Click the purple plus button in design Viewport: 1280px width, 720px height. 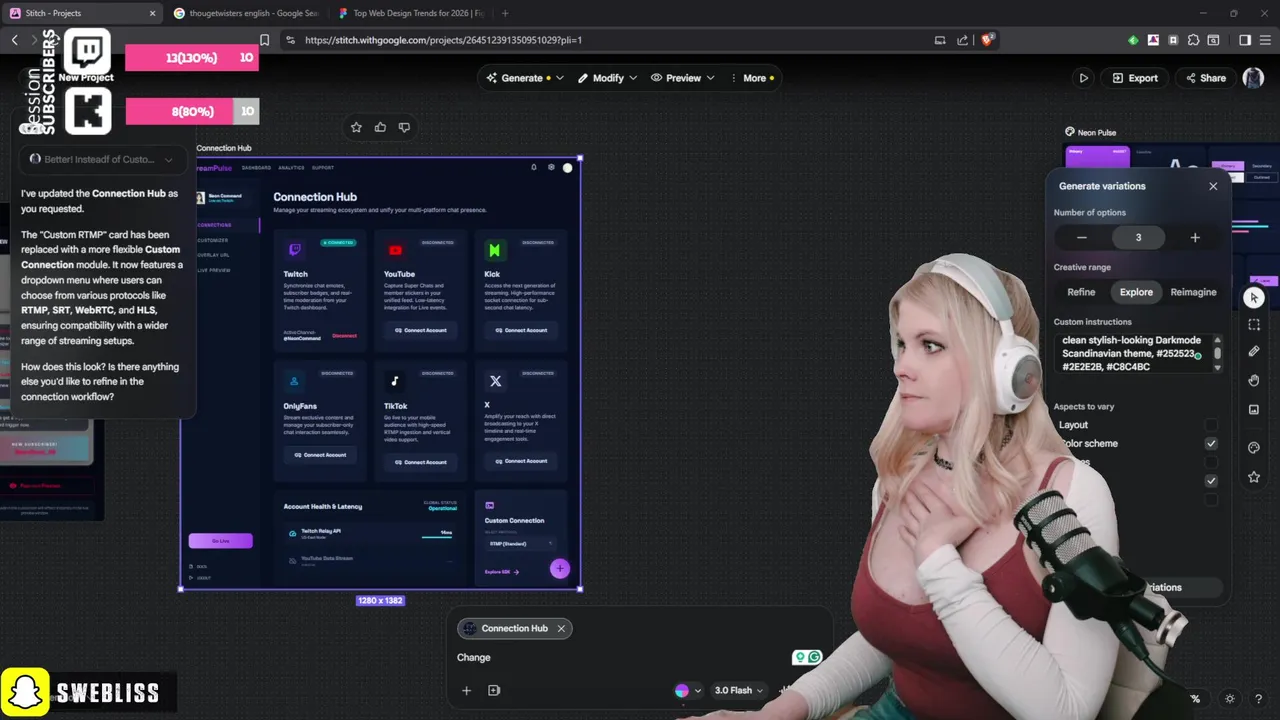coord(560,569)
